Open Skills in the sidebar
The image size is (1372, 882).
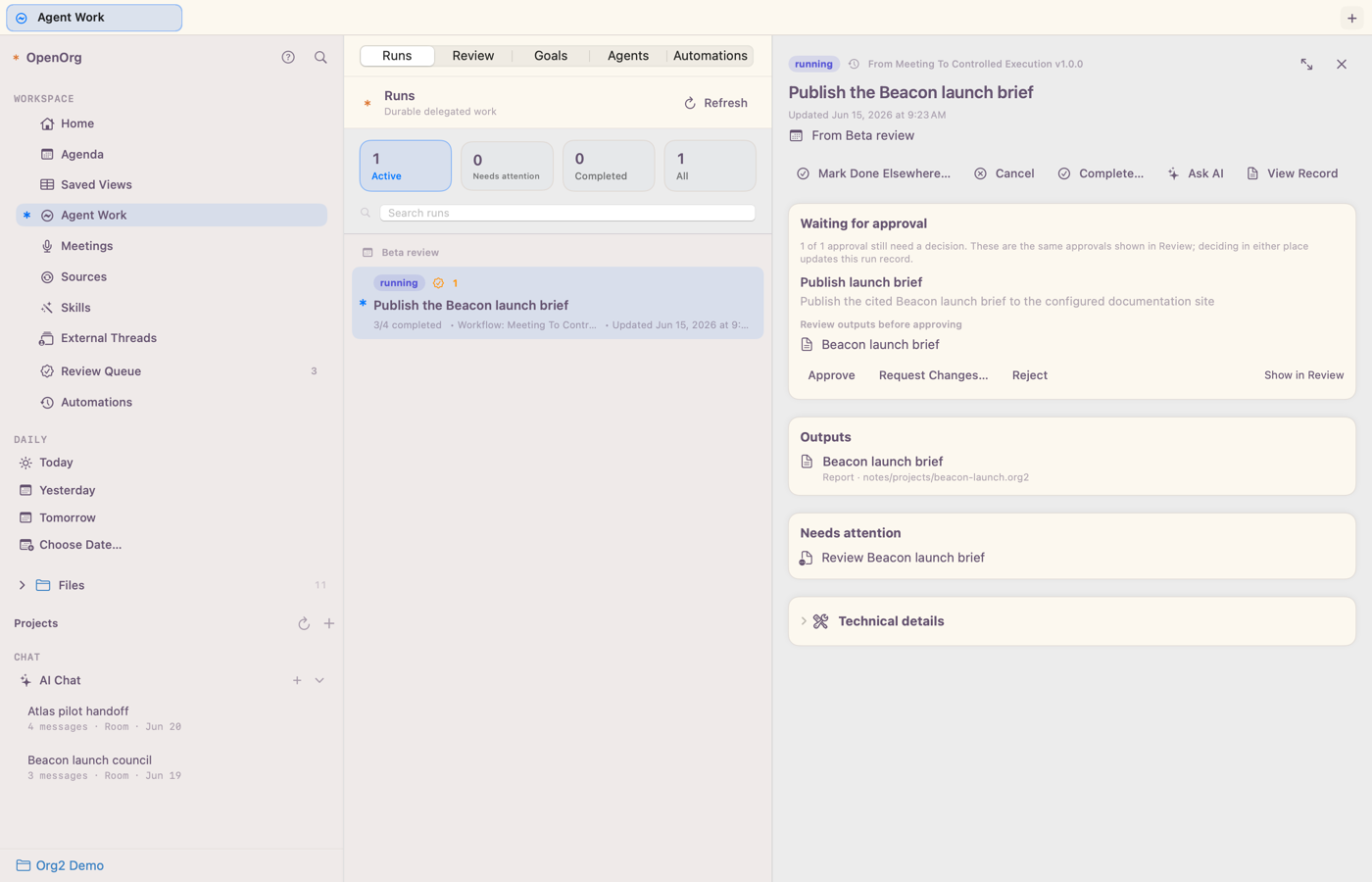pyautogui.click(x=171, y=308)
